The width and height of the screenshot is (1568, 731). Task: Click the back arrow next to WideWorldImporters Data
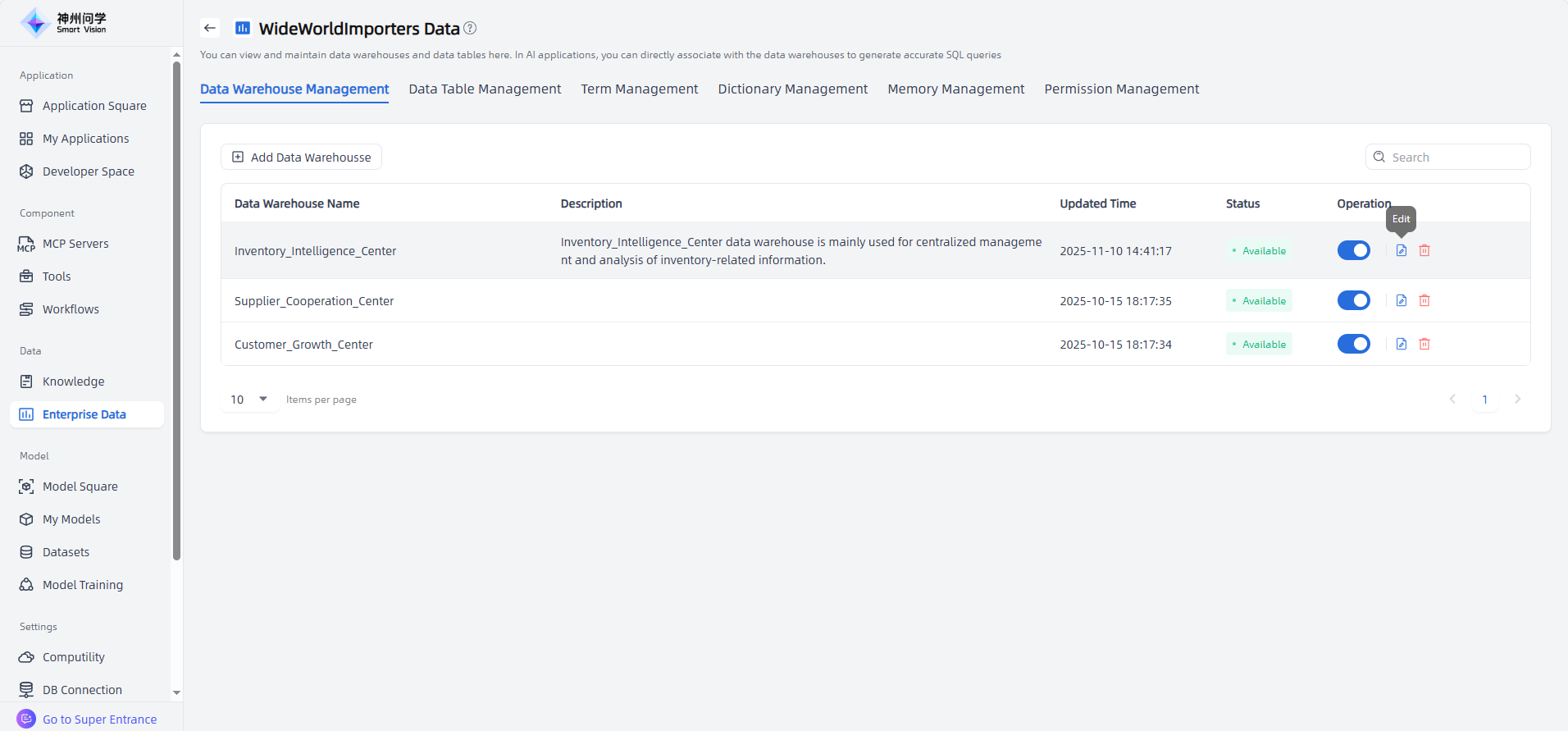tap(210, 28)
